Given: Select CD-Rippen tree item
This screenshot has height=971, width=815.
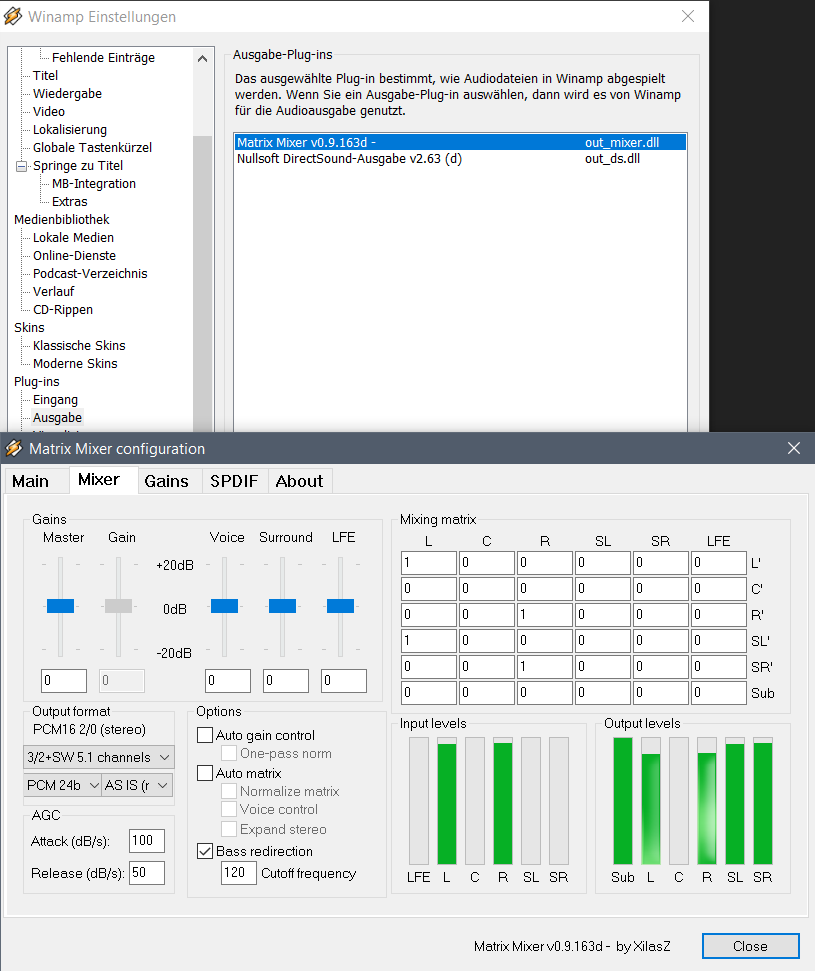Looking at the screenshot, I should (63, 309).
